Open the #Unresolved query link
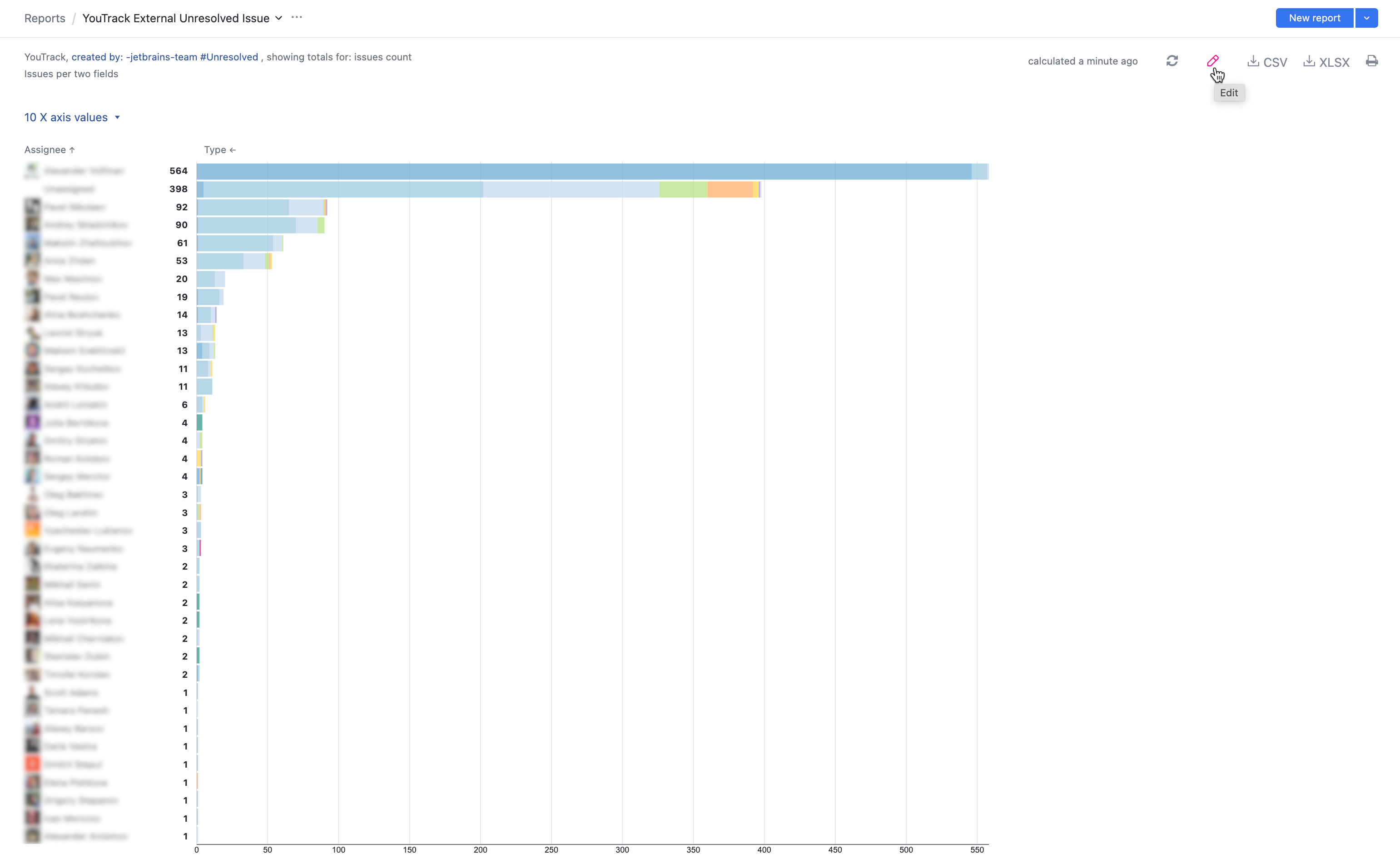 click(x=228, y=57)
